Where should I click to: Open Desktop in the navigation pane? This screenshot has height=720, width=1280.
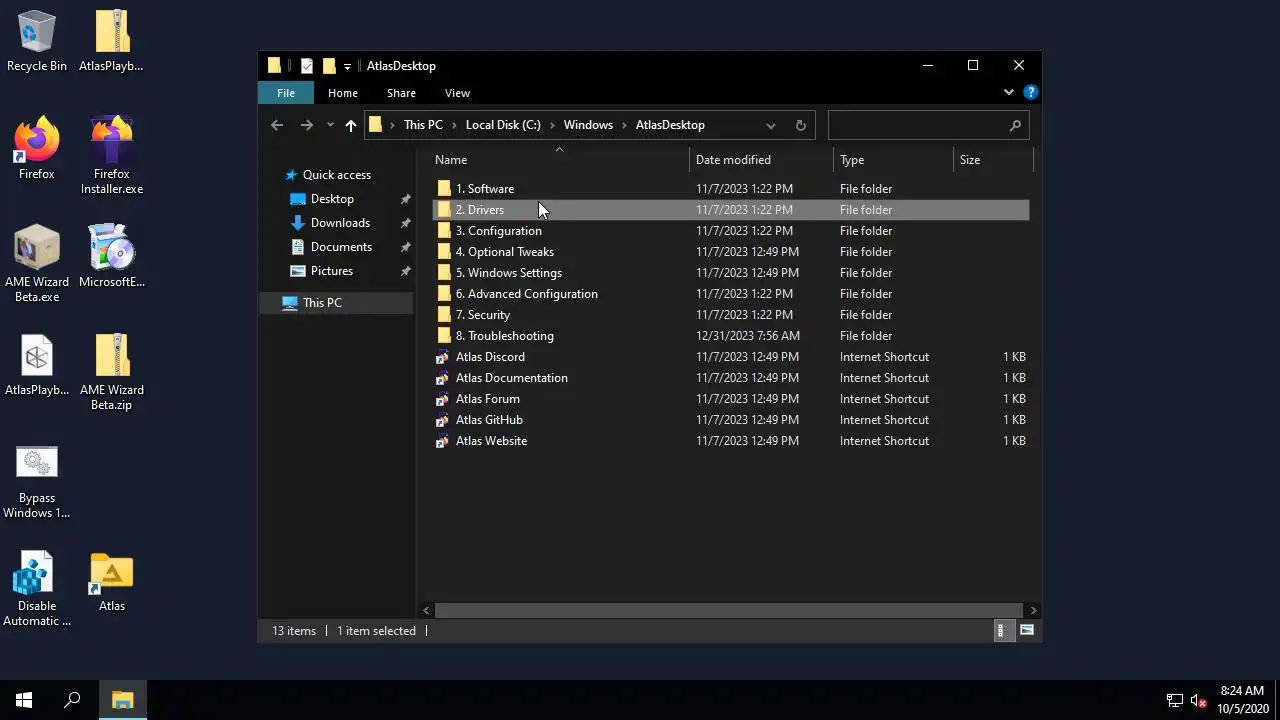coord(332,199)
